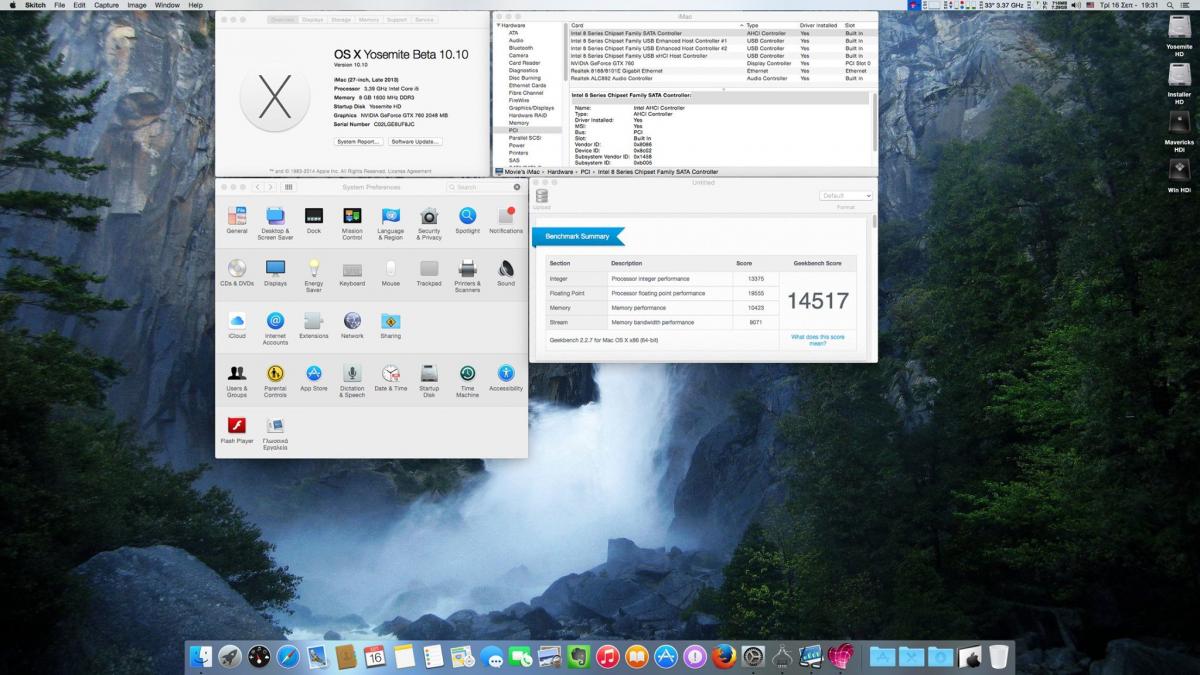The width and height of the screenshot is (1200, 675).
Task: Open Spotlight preferences pane
Action: point(467,220)
